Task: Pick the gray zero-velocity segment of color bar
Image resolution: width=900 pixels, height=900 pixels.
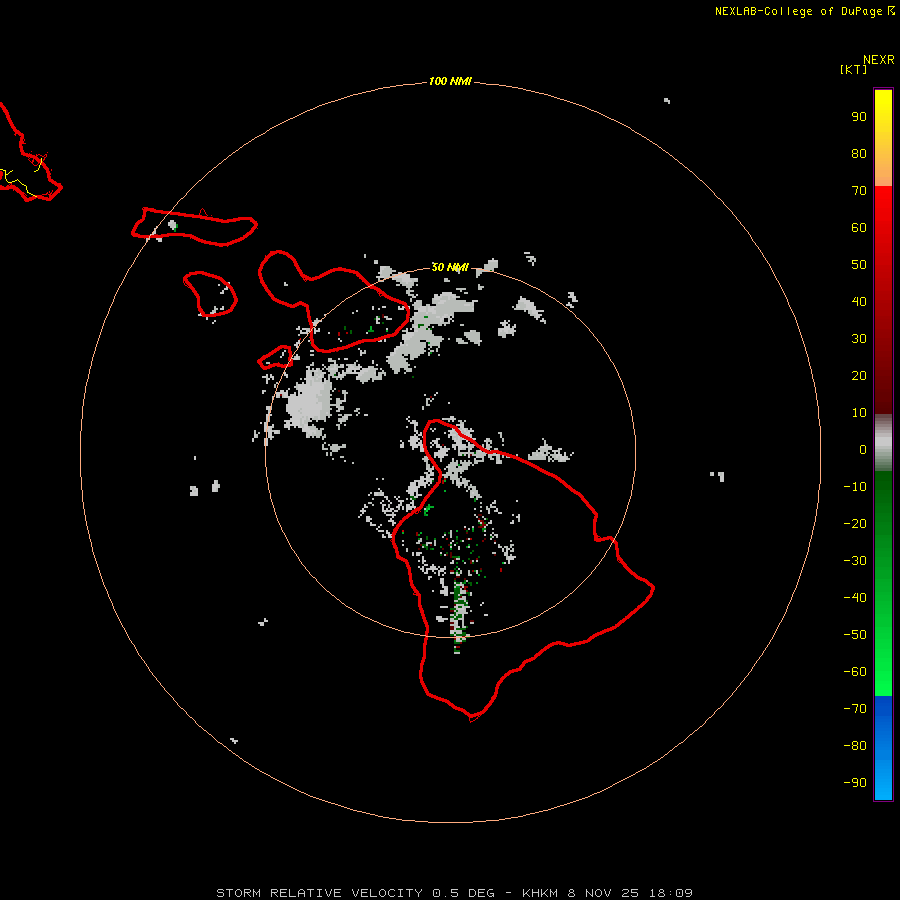Action: pyautogui.click(x=883, y=443)
